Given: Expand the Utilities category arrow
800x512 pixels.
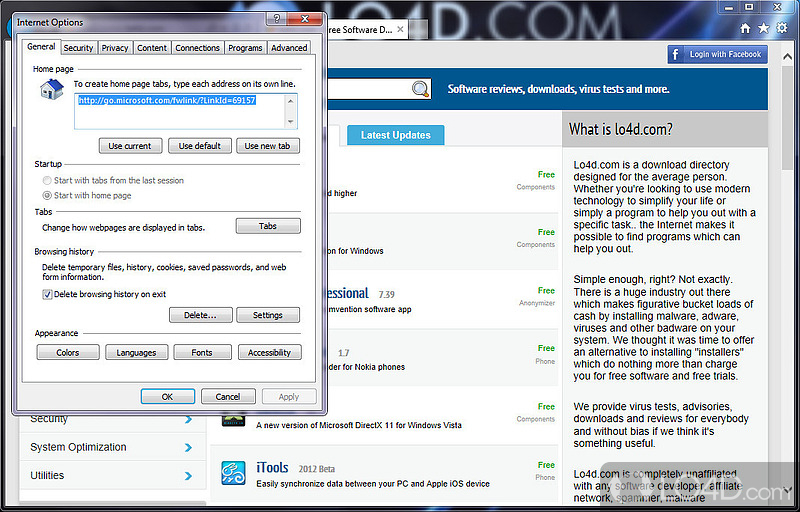Looking at the screenshot, I should 188,476.
